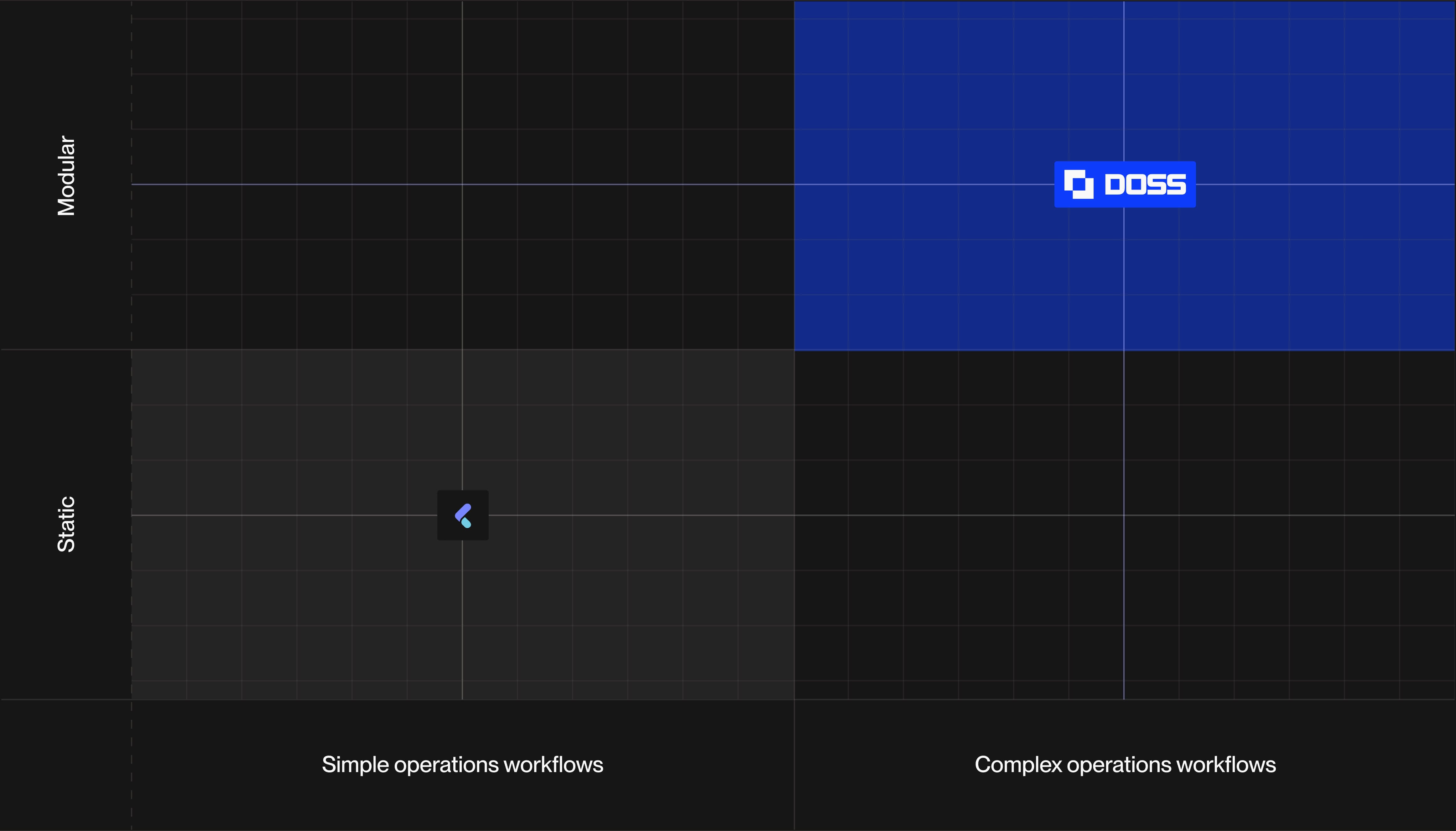The height and width of the screenshot is (831, 1456).
Task: Click the crosshair intersection in top-left dark quadrant
Action: point(462,184)
